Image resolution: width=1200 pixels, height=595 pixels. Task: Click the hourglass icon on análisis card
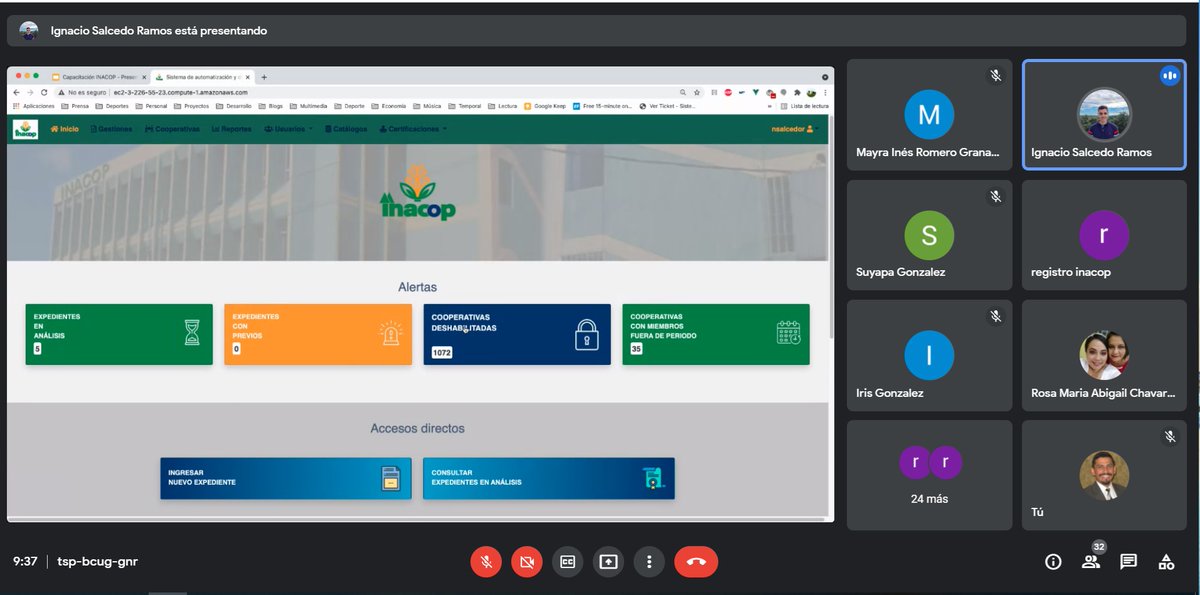click(x=192, y=333)
